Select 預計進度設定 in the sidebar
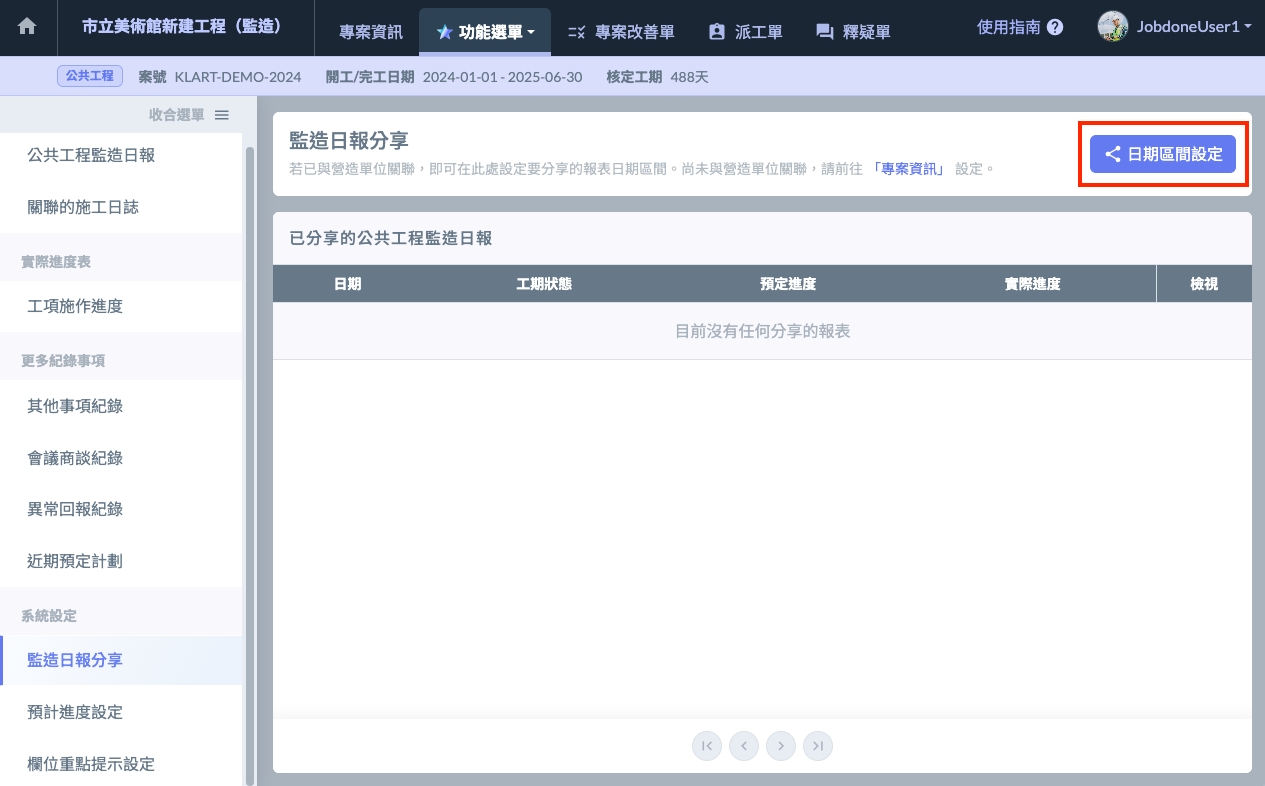This screenshot has width=1265, height=786. (x=75, y=712)
